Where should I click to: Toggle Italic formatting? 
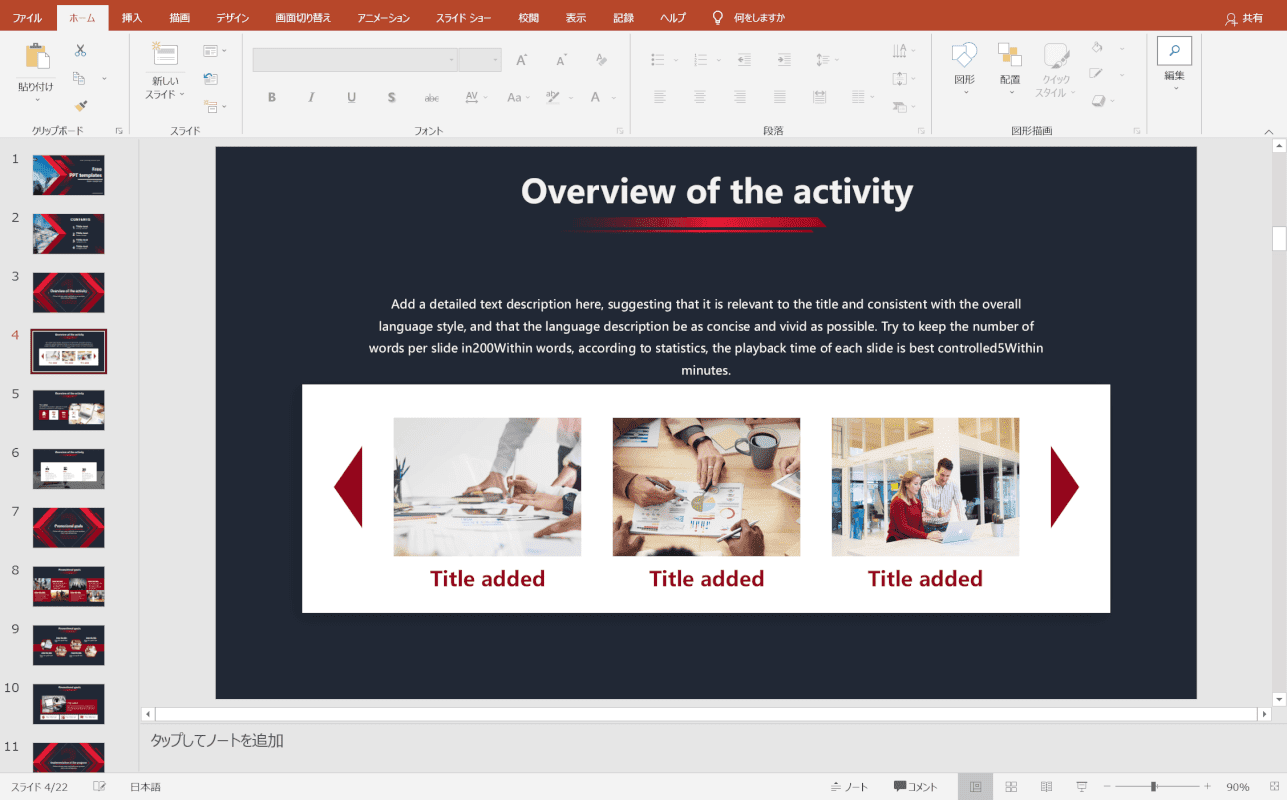[x=311, y=98]
